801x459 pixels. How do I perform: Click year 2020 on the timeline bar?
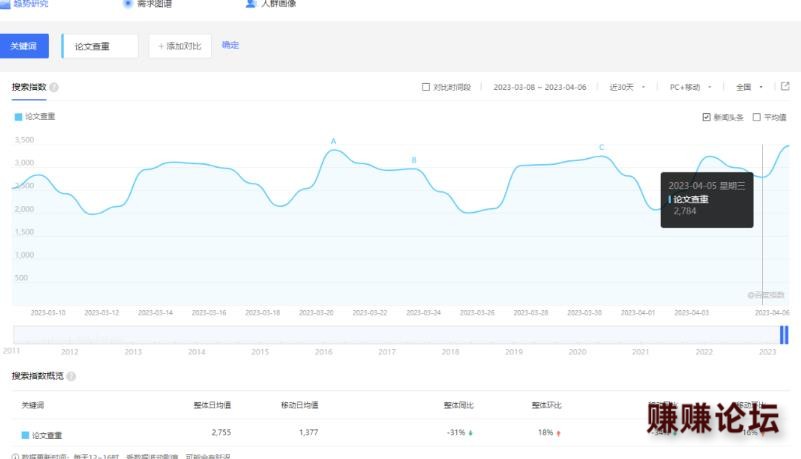[x=577, y=352]
